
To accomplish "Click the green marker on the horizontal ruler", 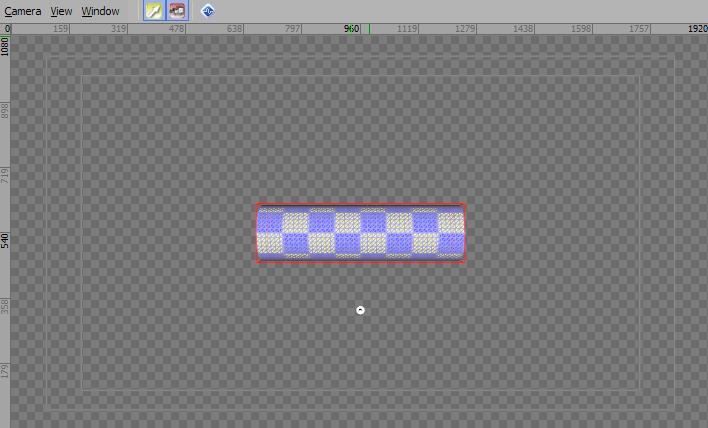I will [x=369, y=29].
